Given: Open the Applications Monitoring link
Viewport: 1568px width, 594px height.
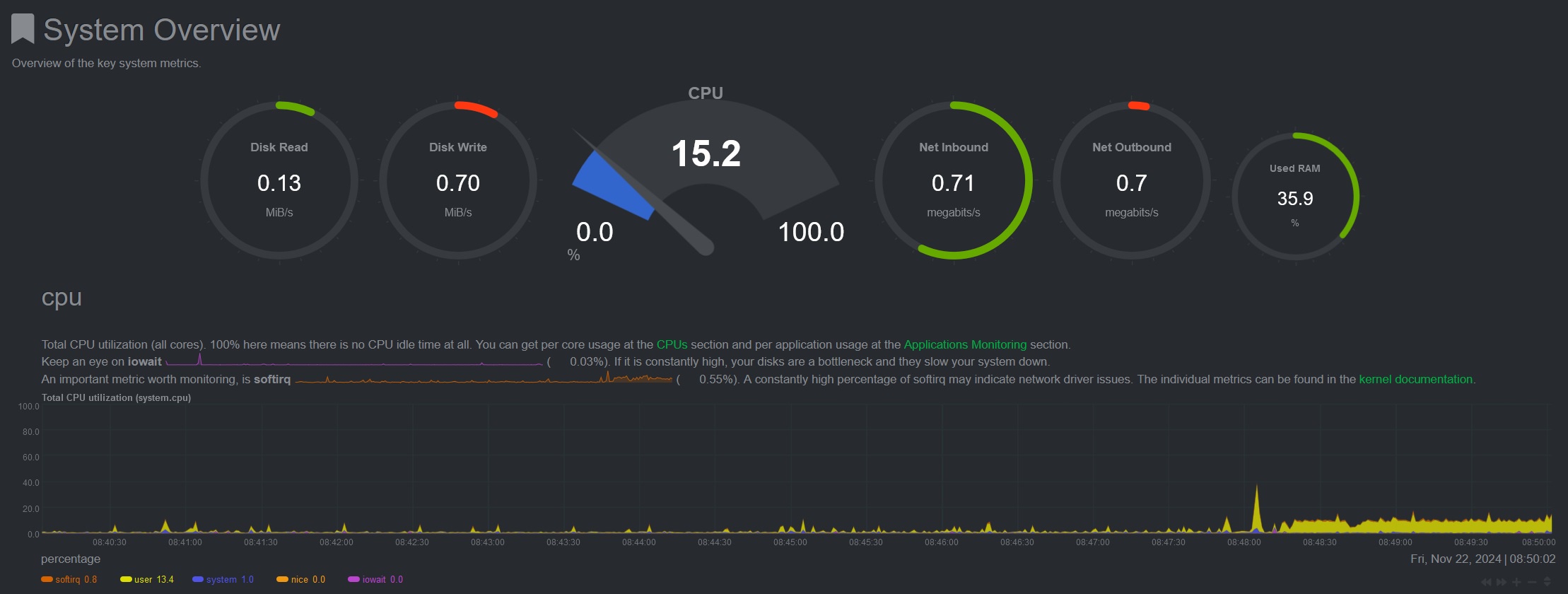Looking at the screenshot, I should pyautogui.click(x=965, y=344).
